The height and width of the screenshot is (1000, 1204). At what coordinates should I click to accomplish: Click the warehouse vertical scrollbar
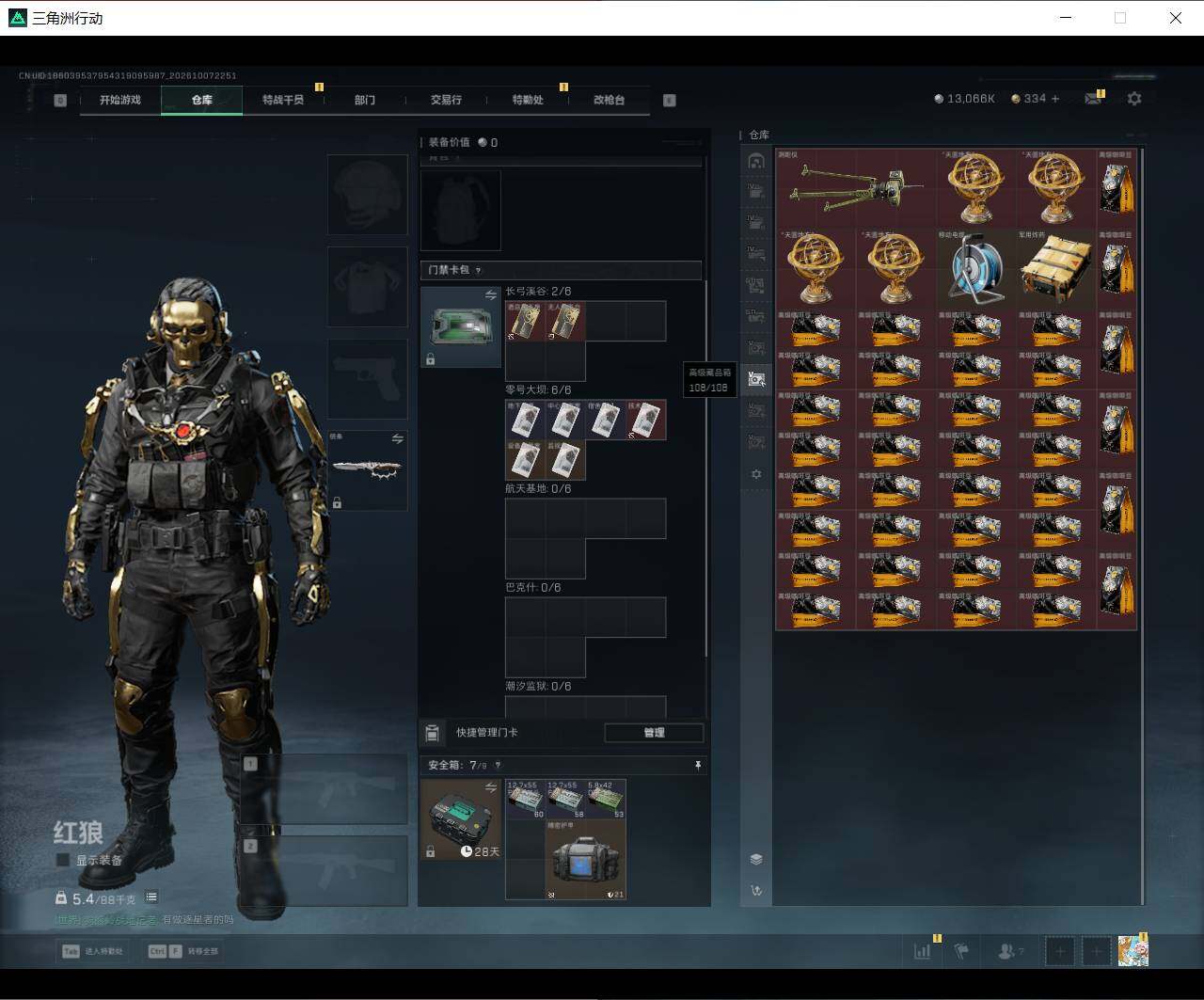point(1143,525)
